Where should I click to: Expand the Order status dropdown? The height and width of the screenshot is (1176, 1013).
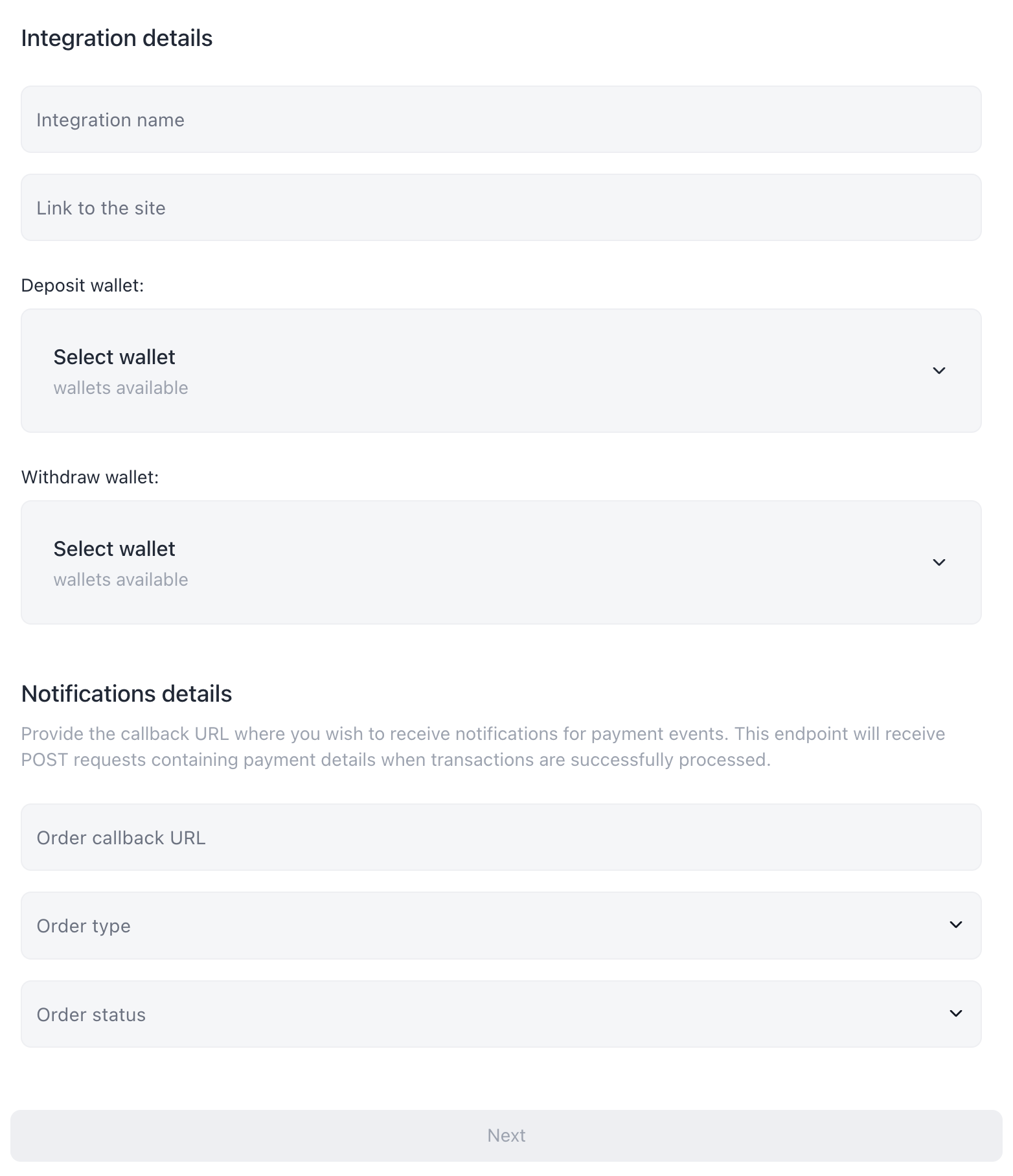(x=501, y=1014)
